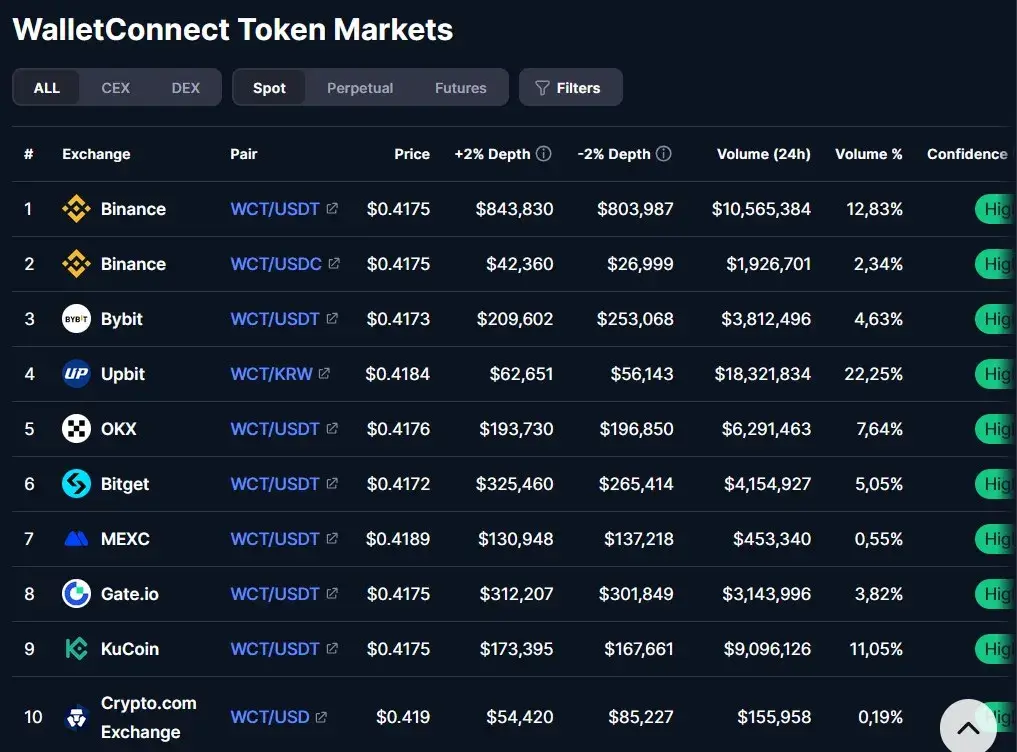Sort by the # column header
The image size is (1017, 752).
29,154
